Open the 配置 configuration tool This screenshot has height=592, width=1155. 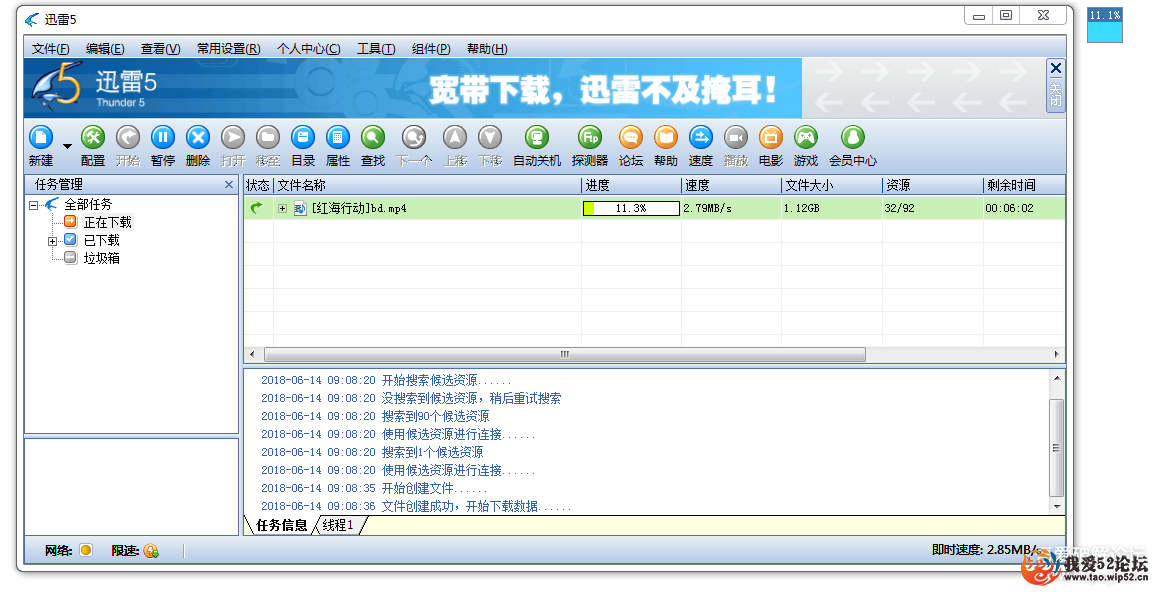(x=93, y=138)
